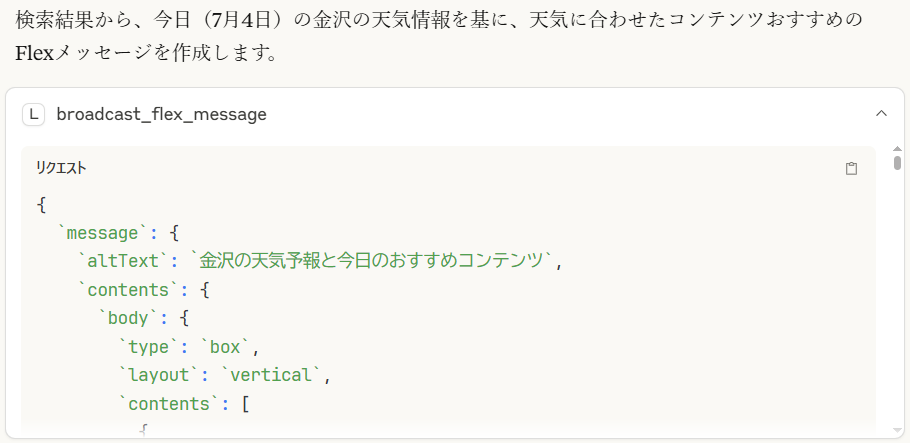Click the L tool icon beside broadcast_flex_message
910x443 pixels.
point(34,114)
